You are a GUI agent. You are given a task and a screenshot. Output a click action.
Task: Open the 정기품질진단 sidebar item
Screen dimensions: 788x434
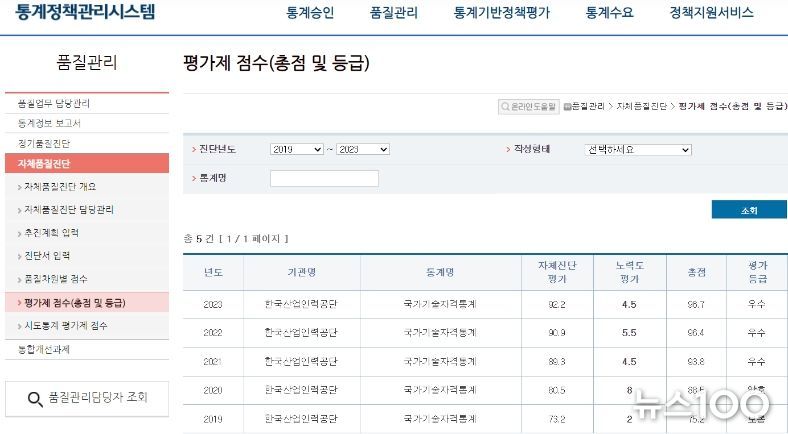point(44,144)
